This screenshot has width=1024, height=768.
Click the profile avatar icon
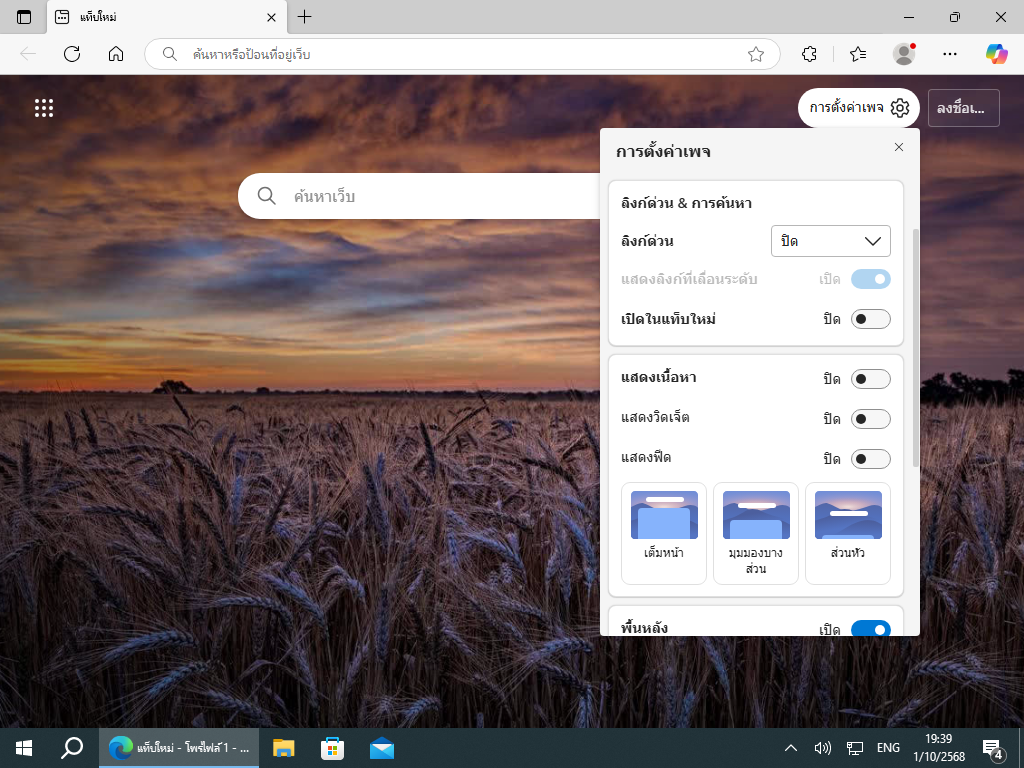point(904,54)
